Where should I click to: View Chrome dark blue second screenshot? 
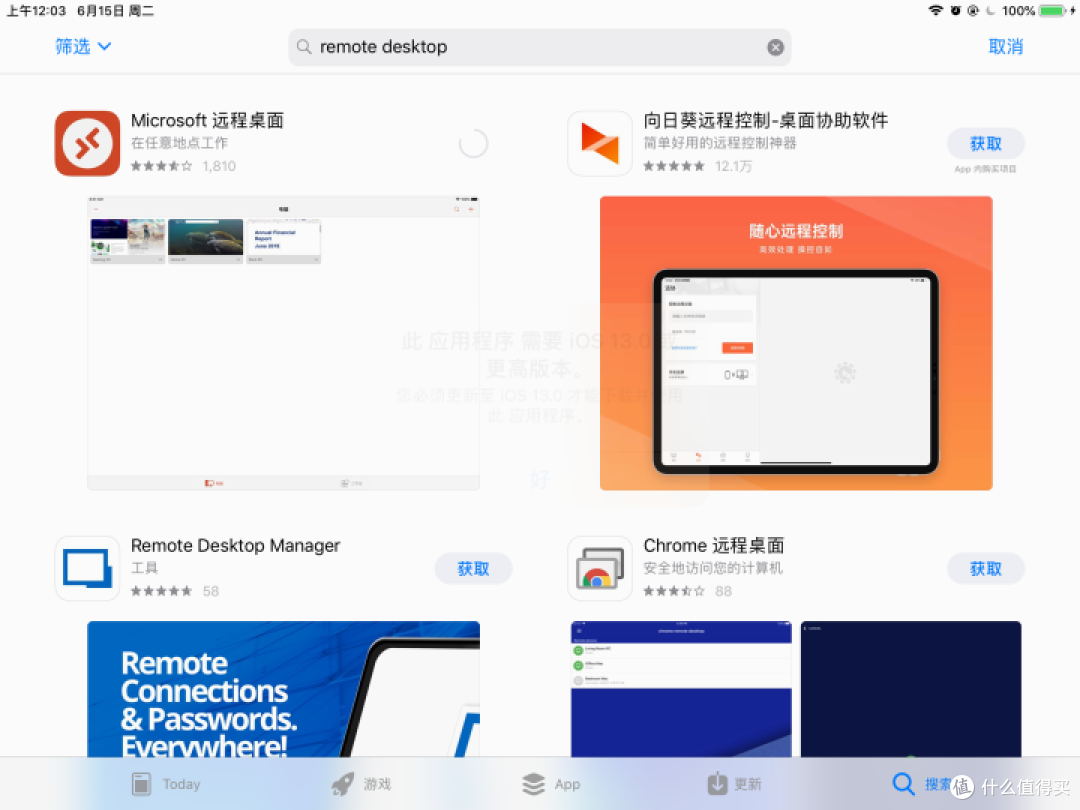(911, 689)
